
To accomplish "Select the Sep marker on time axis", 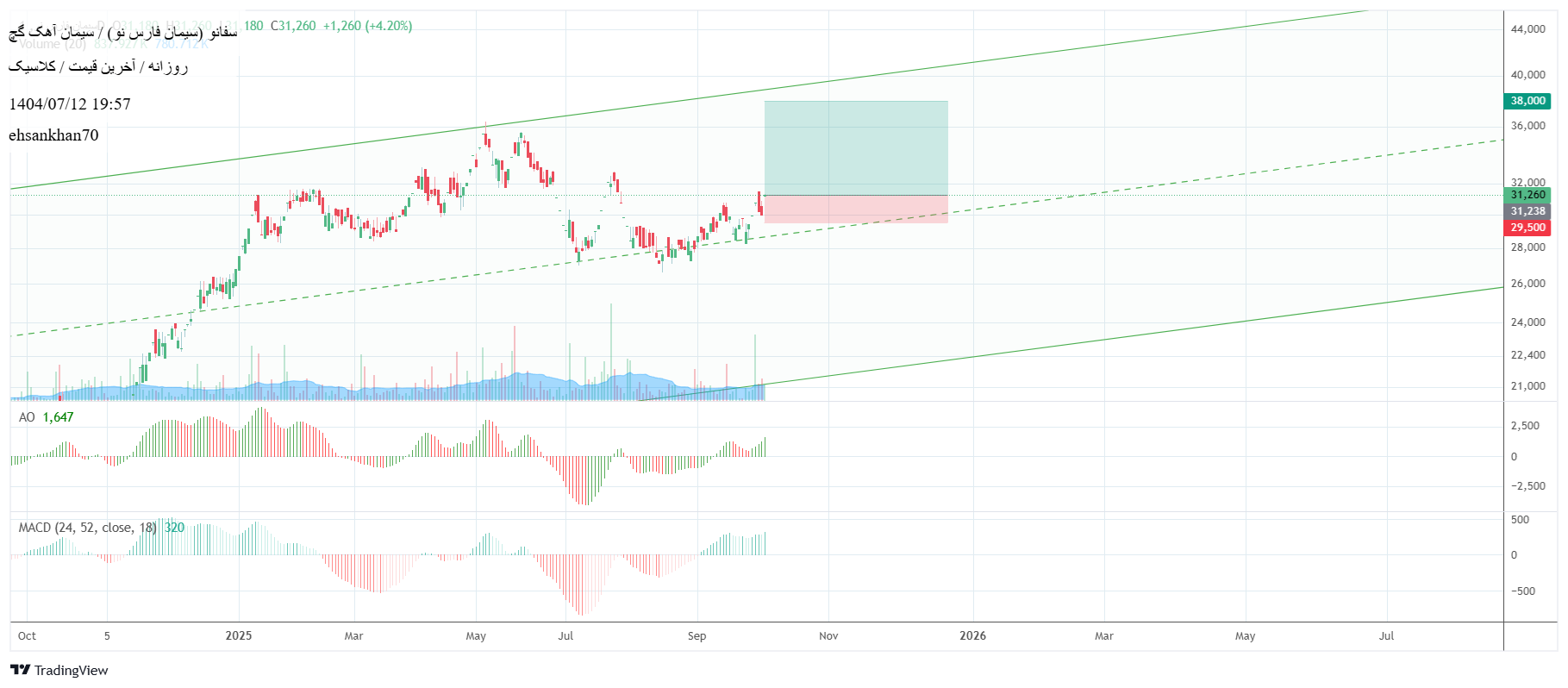I will click(697, 635).
